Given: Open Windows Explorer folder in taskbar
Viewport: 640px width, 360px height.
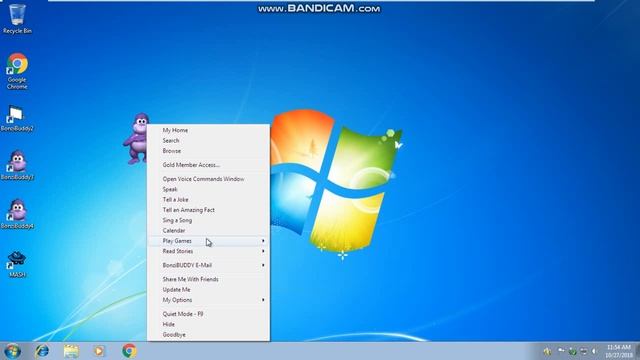Looking at the screenshot, I should [x=71, y=351].
